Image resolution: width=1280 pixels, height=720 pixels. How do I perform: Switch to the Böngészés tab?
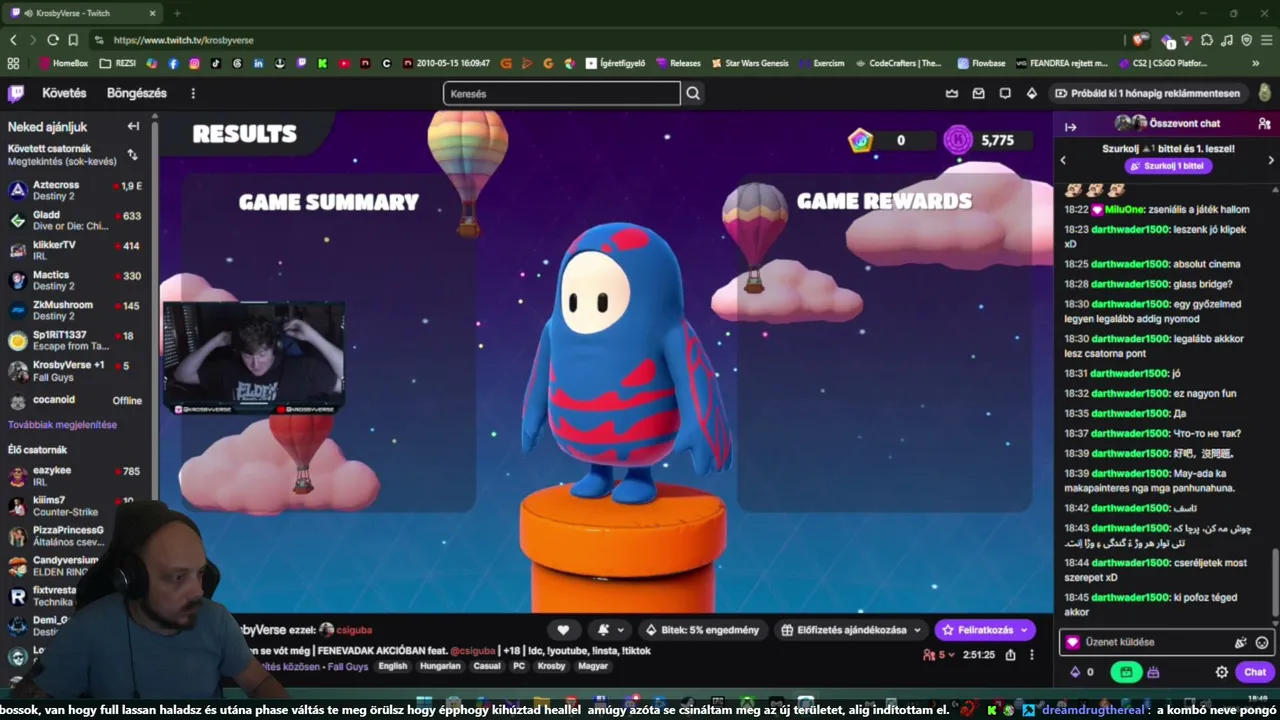point(137,93)
